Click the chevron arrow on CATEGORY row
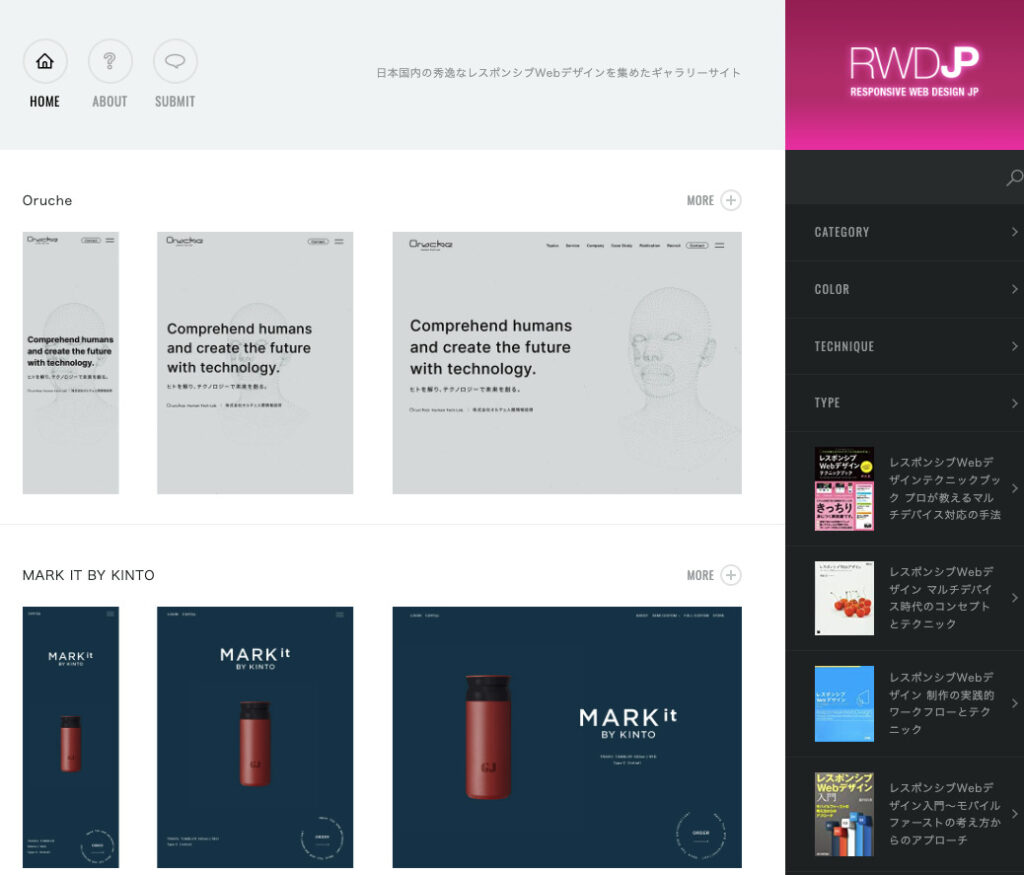This screenshot has width=1024, height=875. click(x=1014, y=232)
